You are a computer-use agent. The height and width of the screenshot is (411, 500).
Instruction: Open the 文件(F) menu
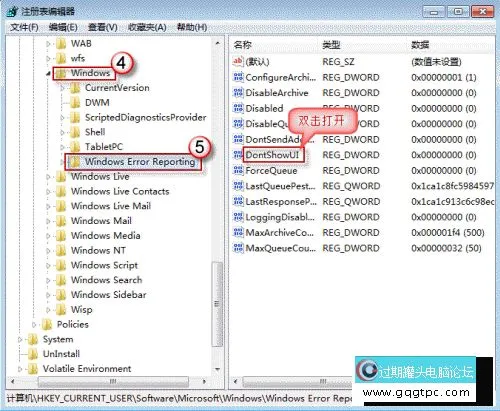point(24,27)
